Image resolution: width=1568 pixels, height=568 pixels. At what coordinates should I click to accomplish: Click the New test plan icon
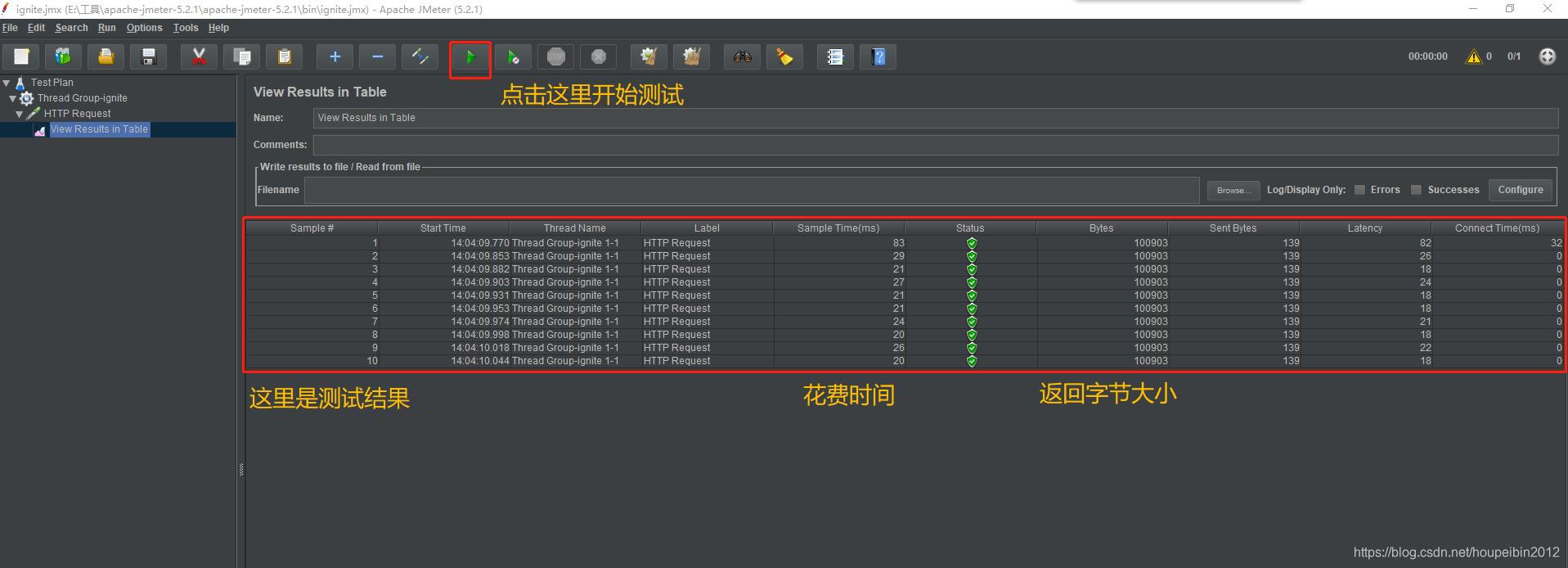point(21,56)
